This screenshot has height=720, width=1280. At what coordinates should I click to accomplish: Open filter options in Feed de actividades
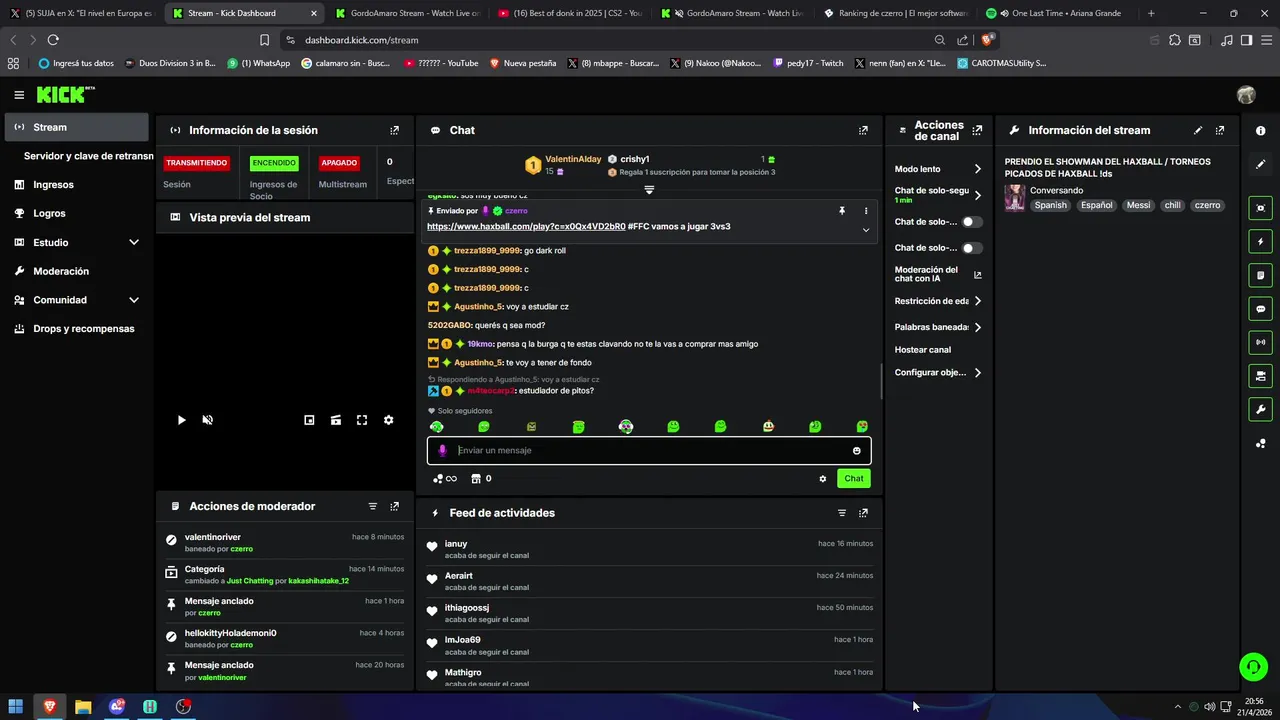coord(842,513)
